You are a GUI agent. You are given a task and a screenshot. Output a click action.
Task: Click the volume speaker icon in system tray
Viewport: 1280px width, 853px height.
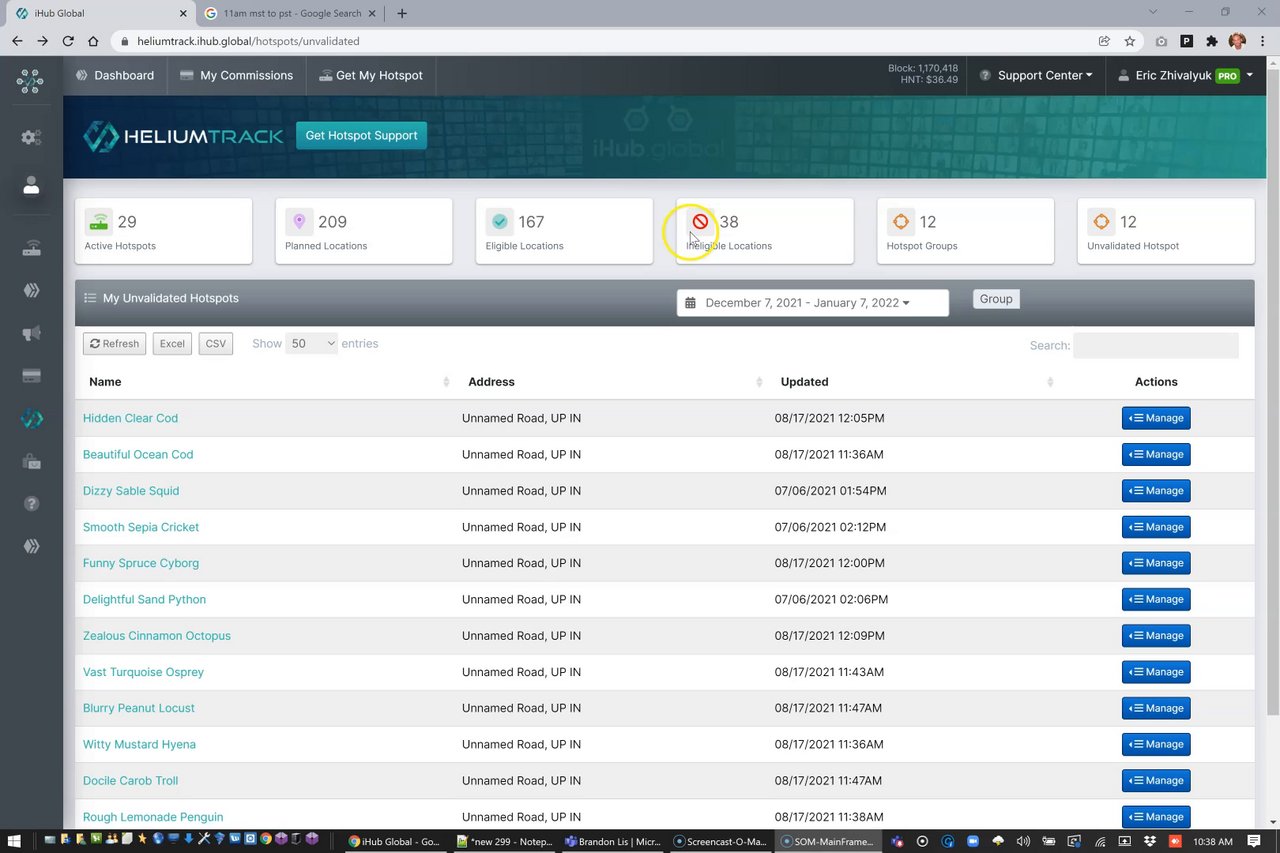[x=1022, y=841]
